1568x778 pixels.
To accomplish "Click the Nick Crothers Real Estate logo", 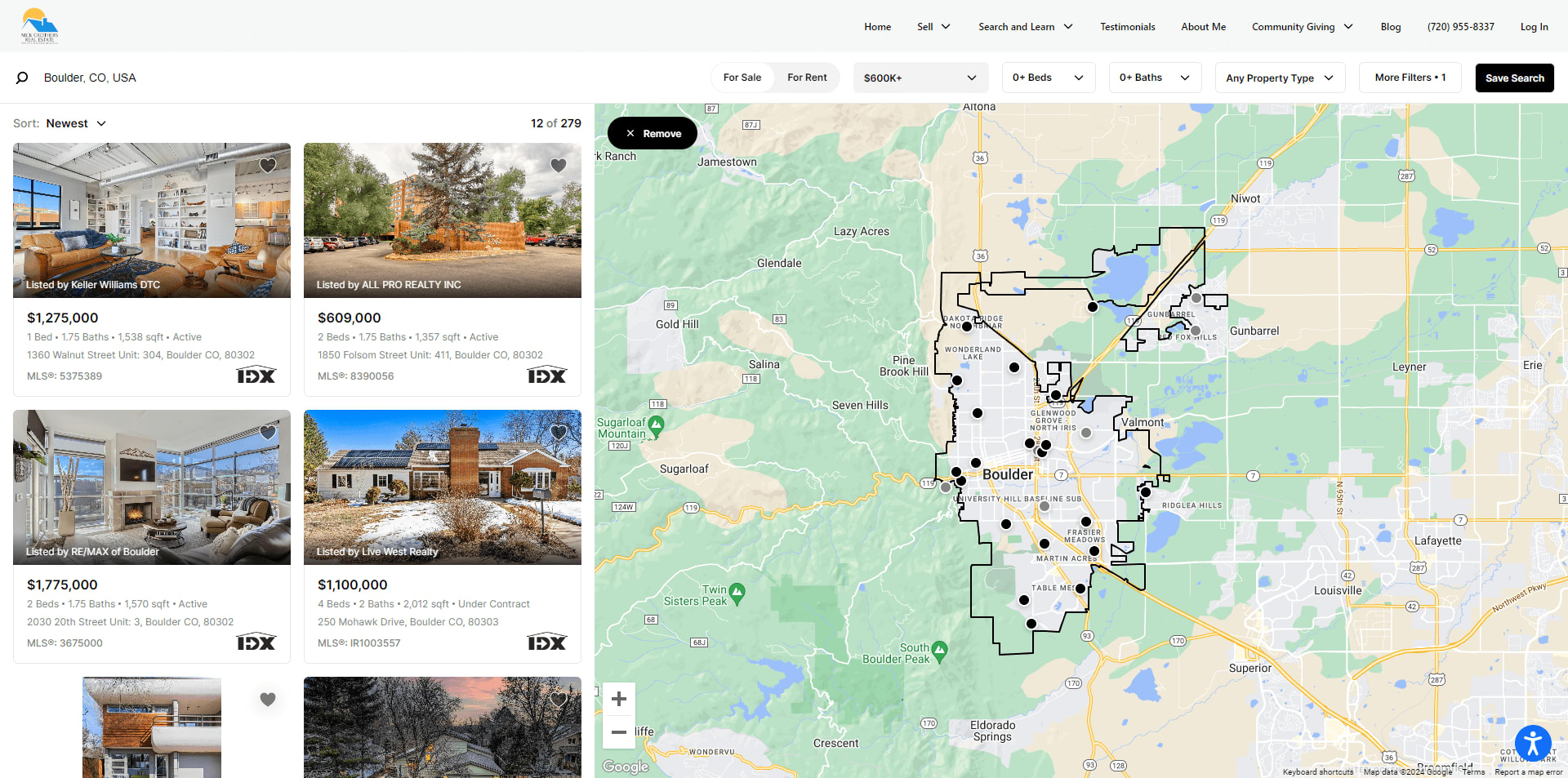I will coord(39,26).
